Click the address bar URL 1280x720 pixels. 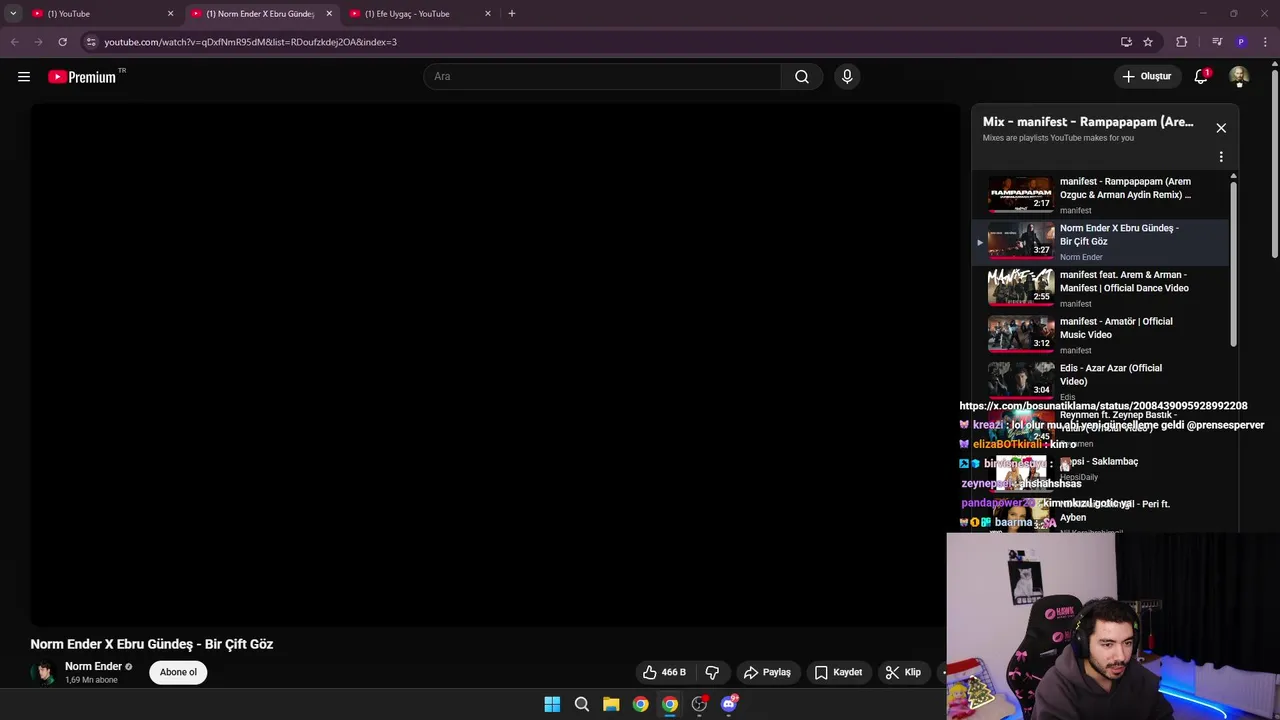[x=251, y=42]
